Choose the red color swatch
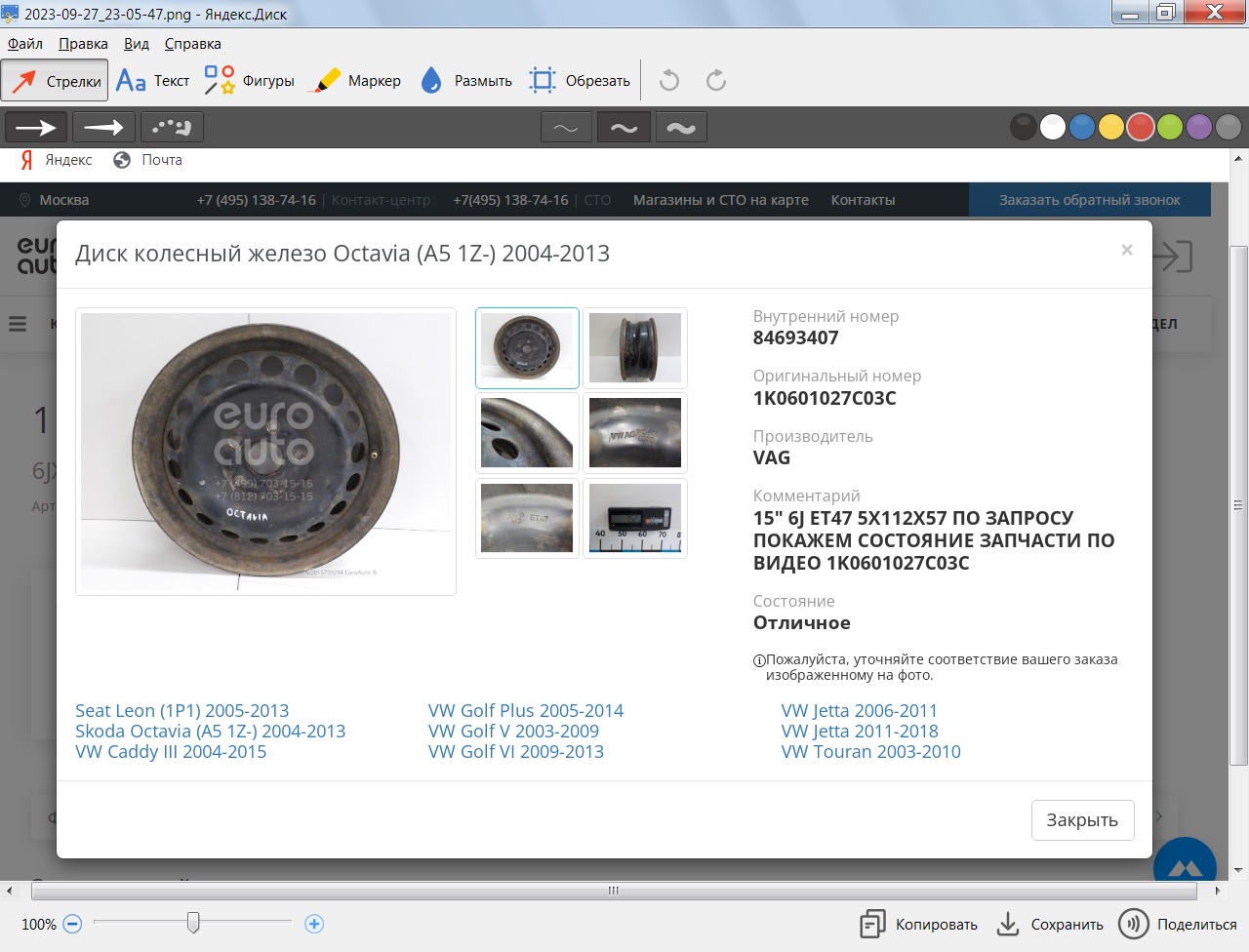Viewport: 1249px width, 952px height. [1141, 127]
